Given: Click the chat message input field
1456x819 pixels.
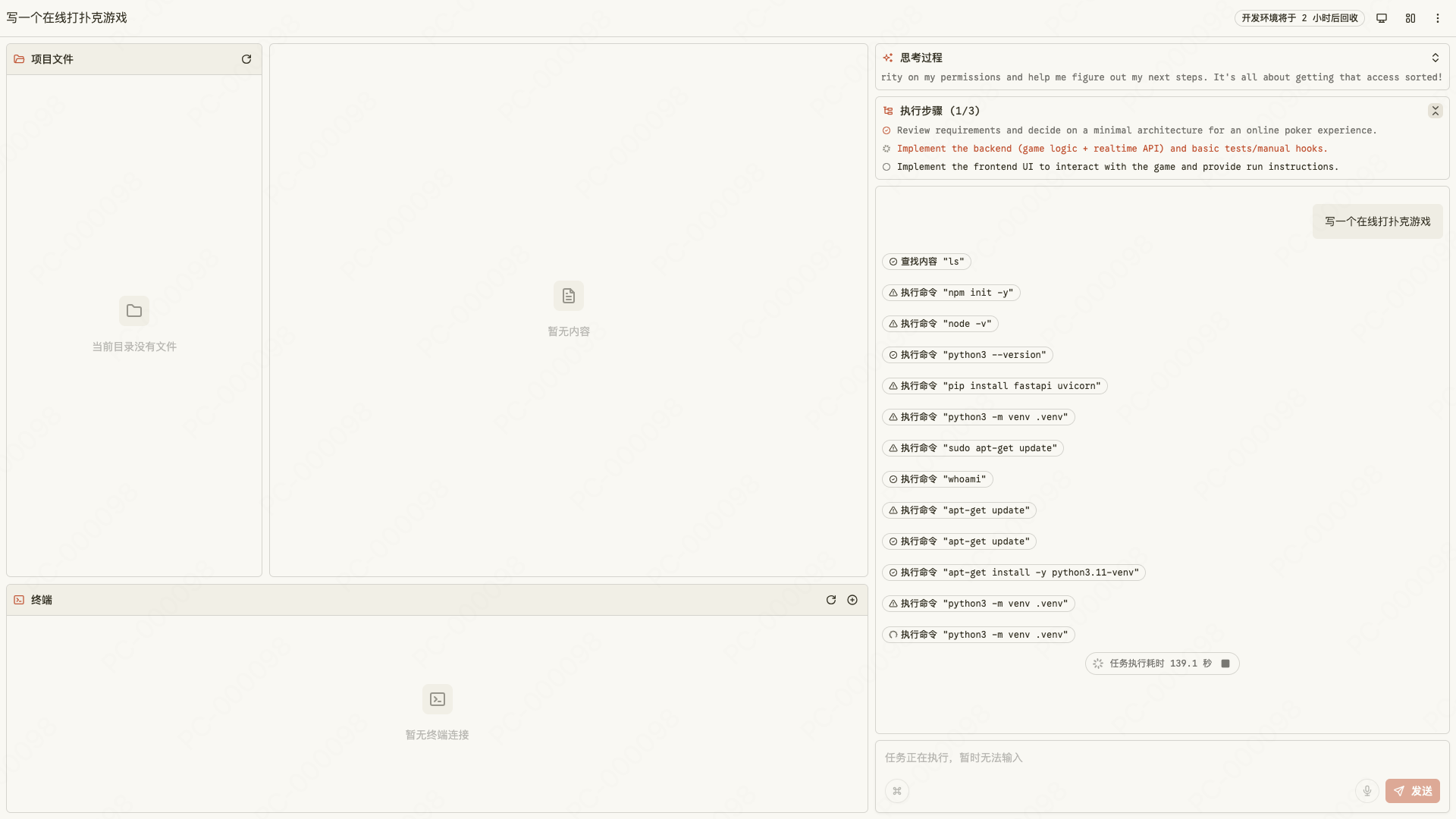Looking at the screenshot, I should coord(1160,758).
